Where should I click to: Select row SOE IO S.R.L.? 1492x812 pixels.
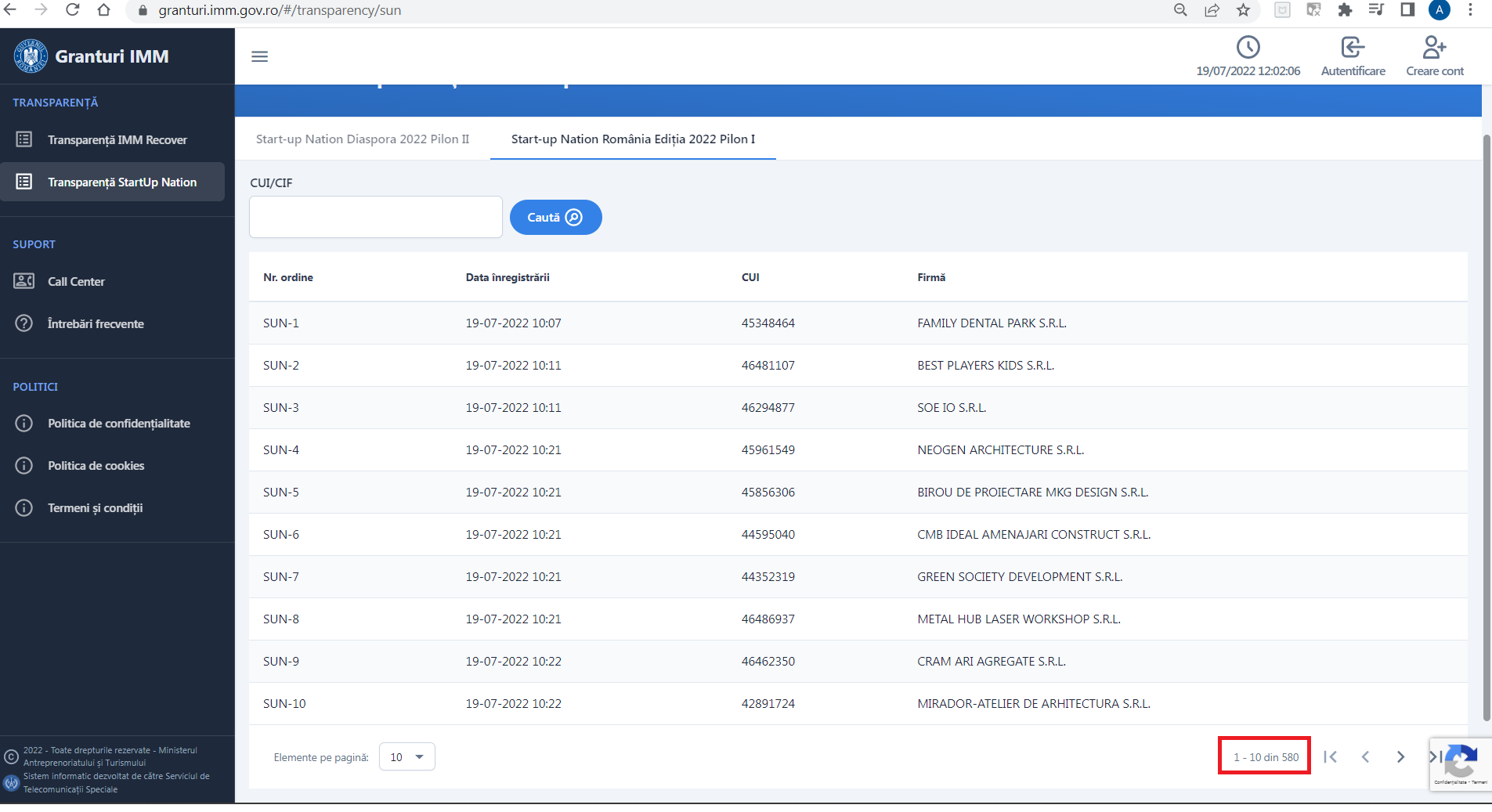tap(858, 407)
